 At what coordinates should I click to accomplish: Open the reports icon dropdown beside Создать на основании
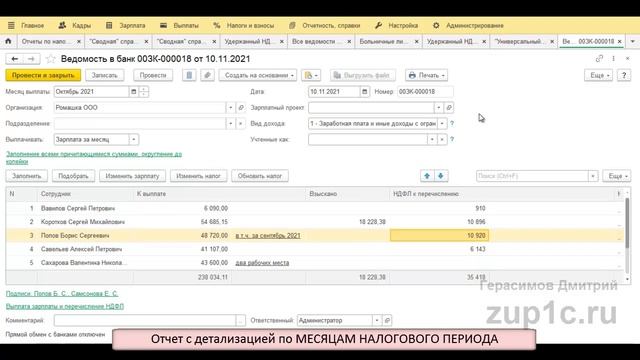pyautogui.click(x=311, y=76)
